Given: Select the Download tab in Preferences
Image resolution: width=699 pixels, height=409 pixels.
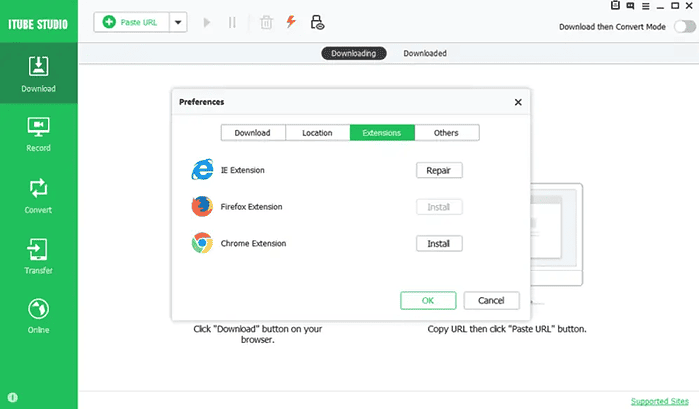Looking at the screenshot, I should click(x=253, y=133).
